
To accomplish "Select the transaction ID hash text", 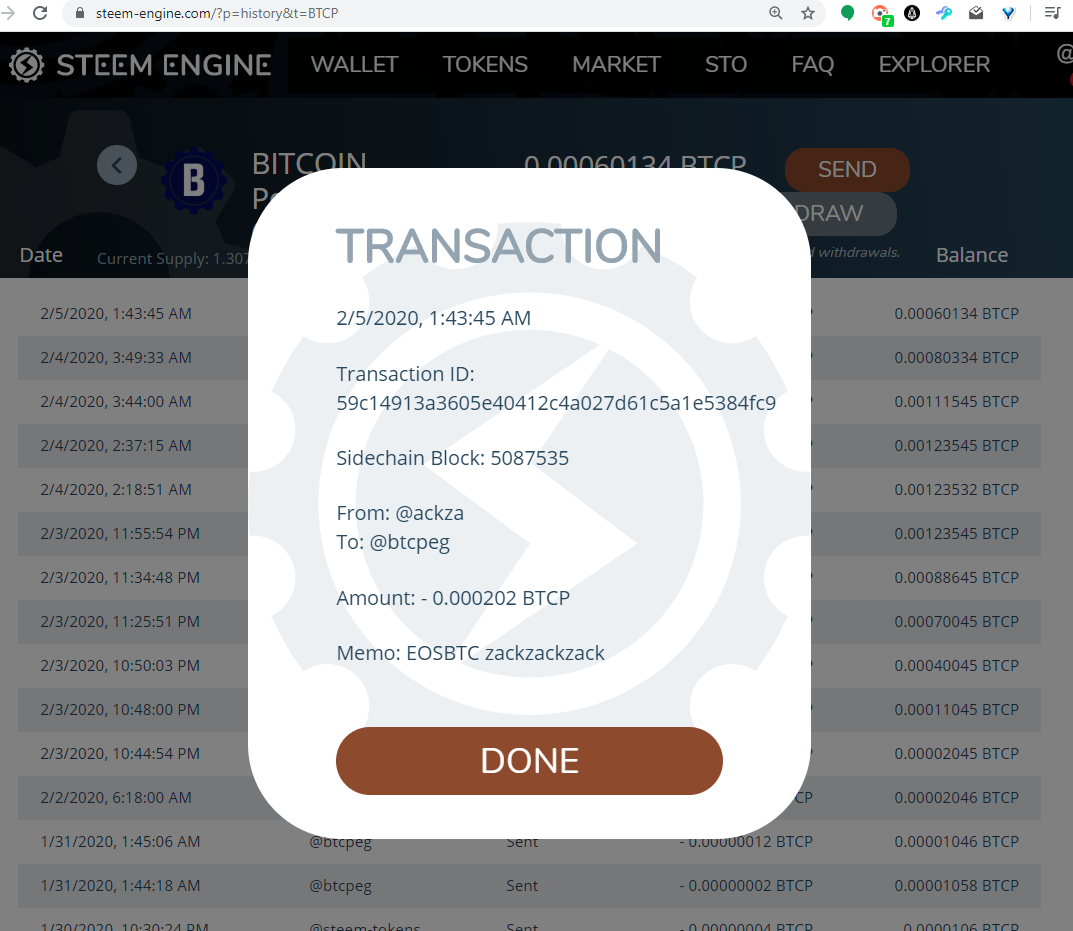I will [556, 403].
